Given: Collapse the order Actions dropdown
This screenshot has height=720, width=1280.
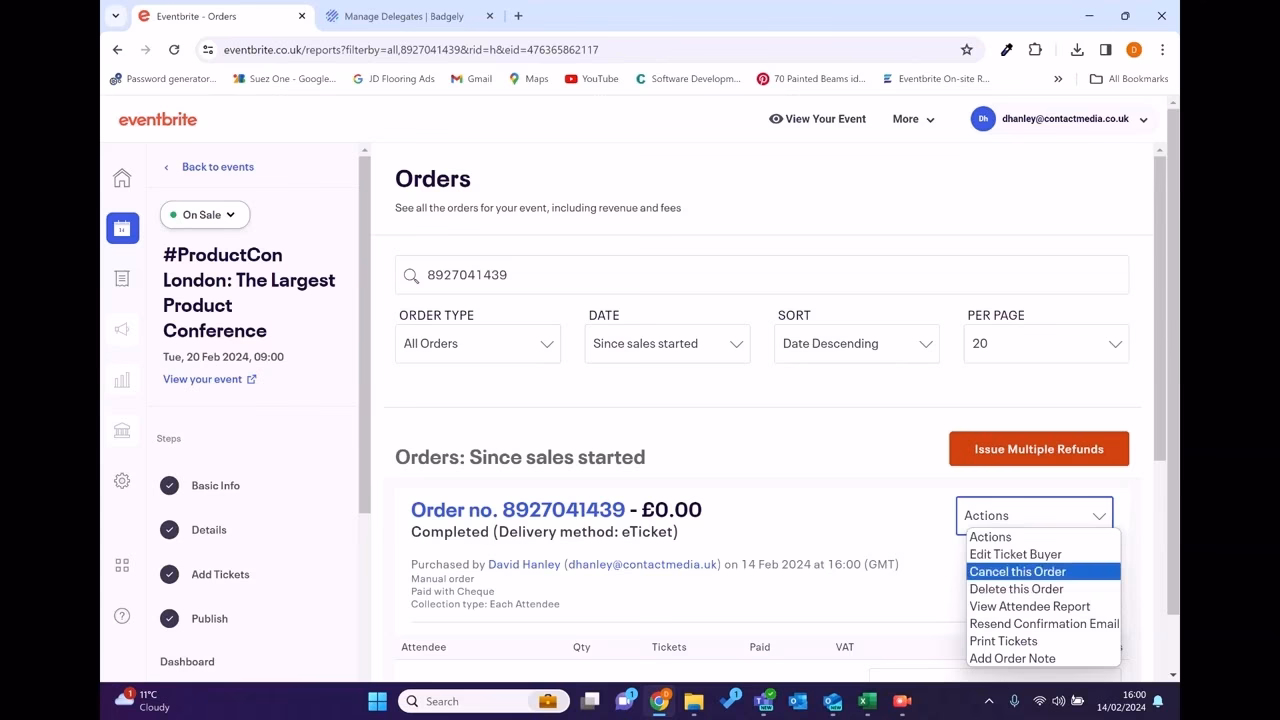Looking at the screenshot, I should (x=1034, y=515).
